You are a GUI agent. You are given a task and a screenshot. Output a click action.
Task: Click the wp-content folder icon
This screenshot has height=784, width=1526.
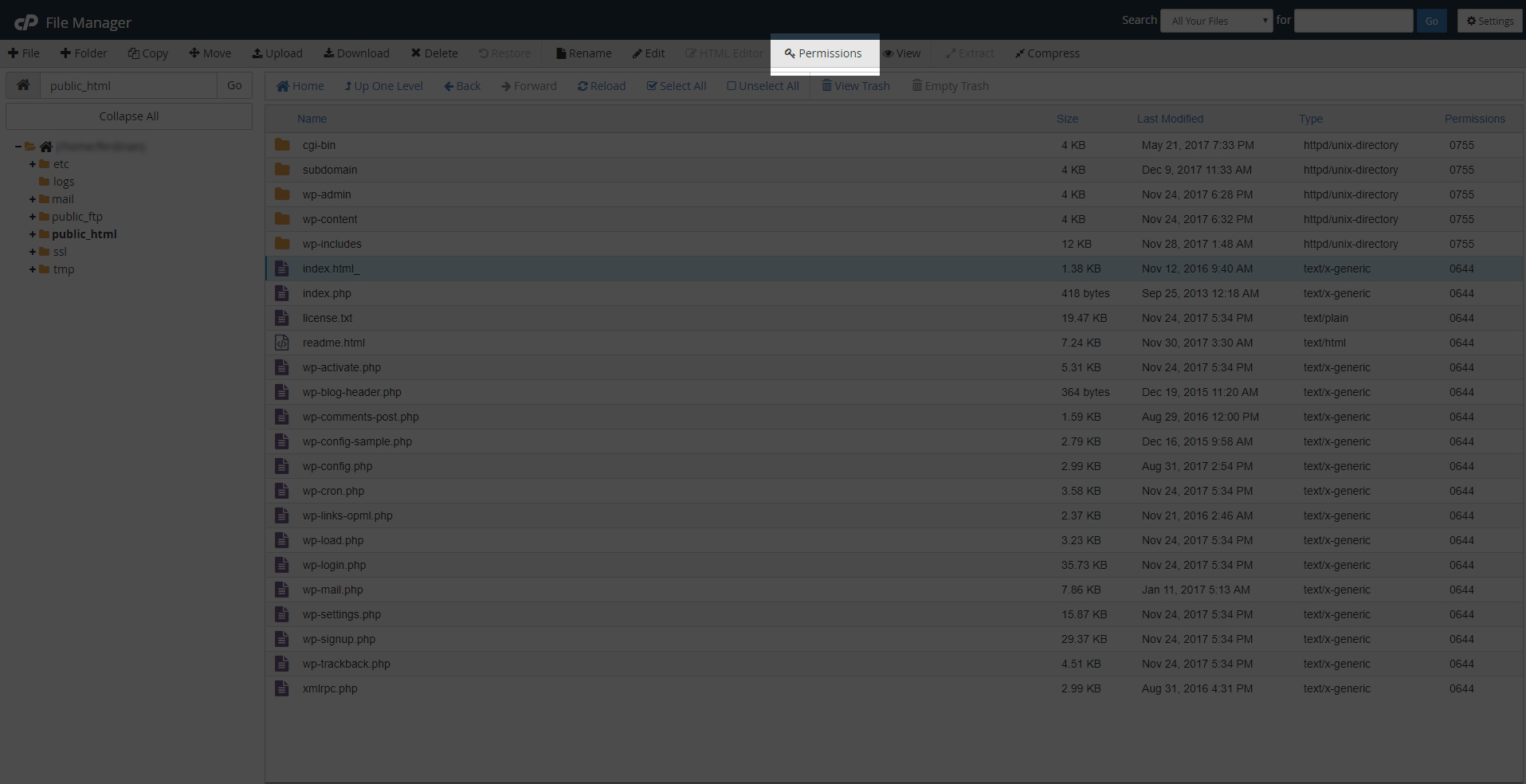tap(282, 219)
